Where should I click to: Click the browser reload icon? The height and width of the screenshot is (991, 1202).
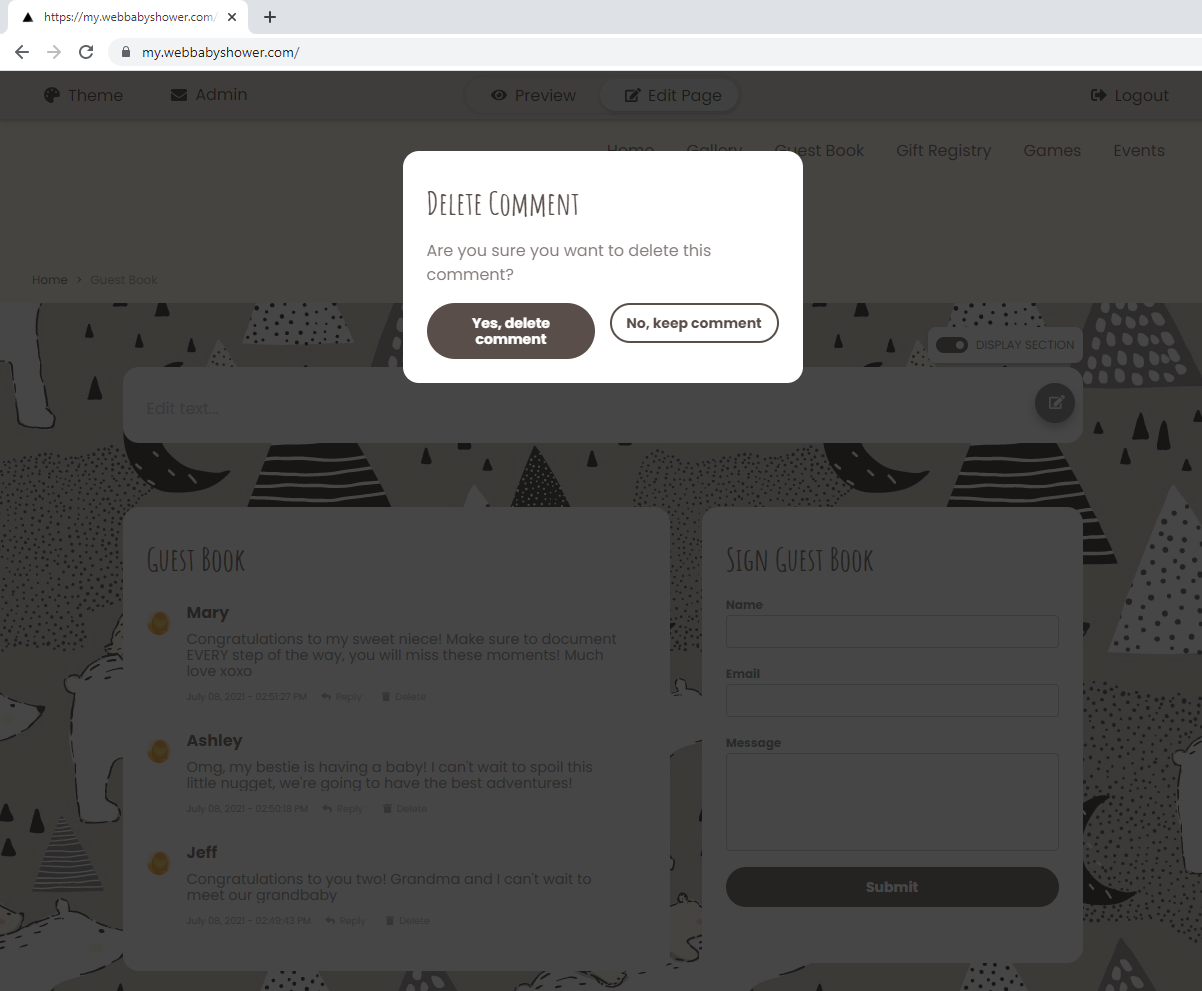86,52
